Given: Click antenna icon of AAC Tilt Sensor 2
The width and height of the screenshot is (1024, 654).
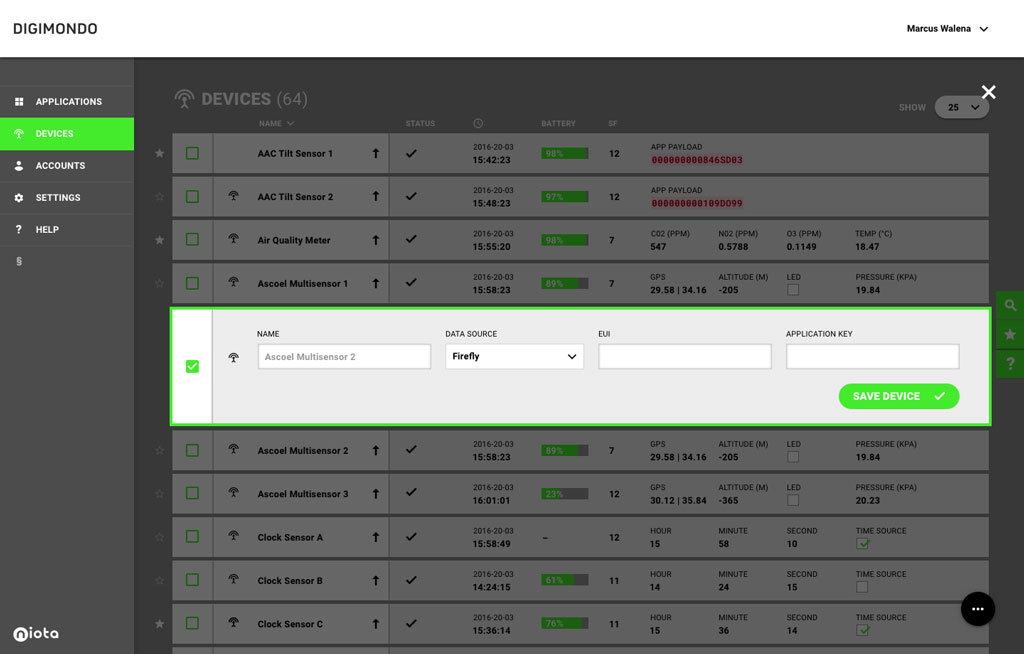Looking at the screenshot, I should pyautogui.click(x=233, y=196).
